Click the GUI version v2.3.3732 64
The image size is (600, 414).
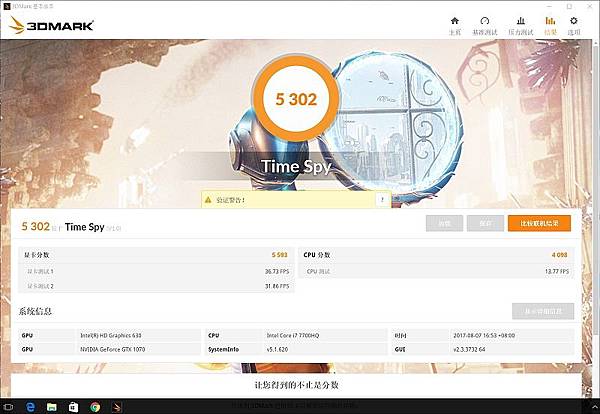click(469, 349)
